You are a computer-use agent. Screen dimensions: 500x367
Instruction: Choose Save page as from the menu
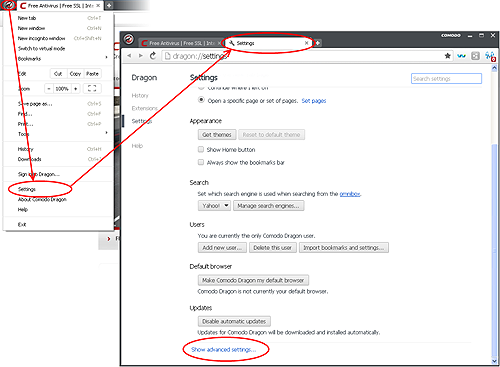tap(58, 104)
